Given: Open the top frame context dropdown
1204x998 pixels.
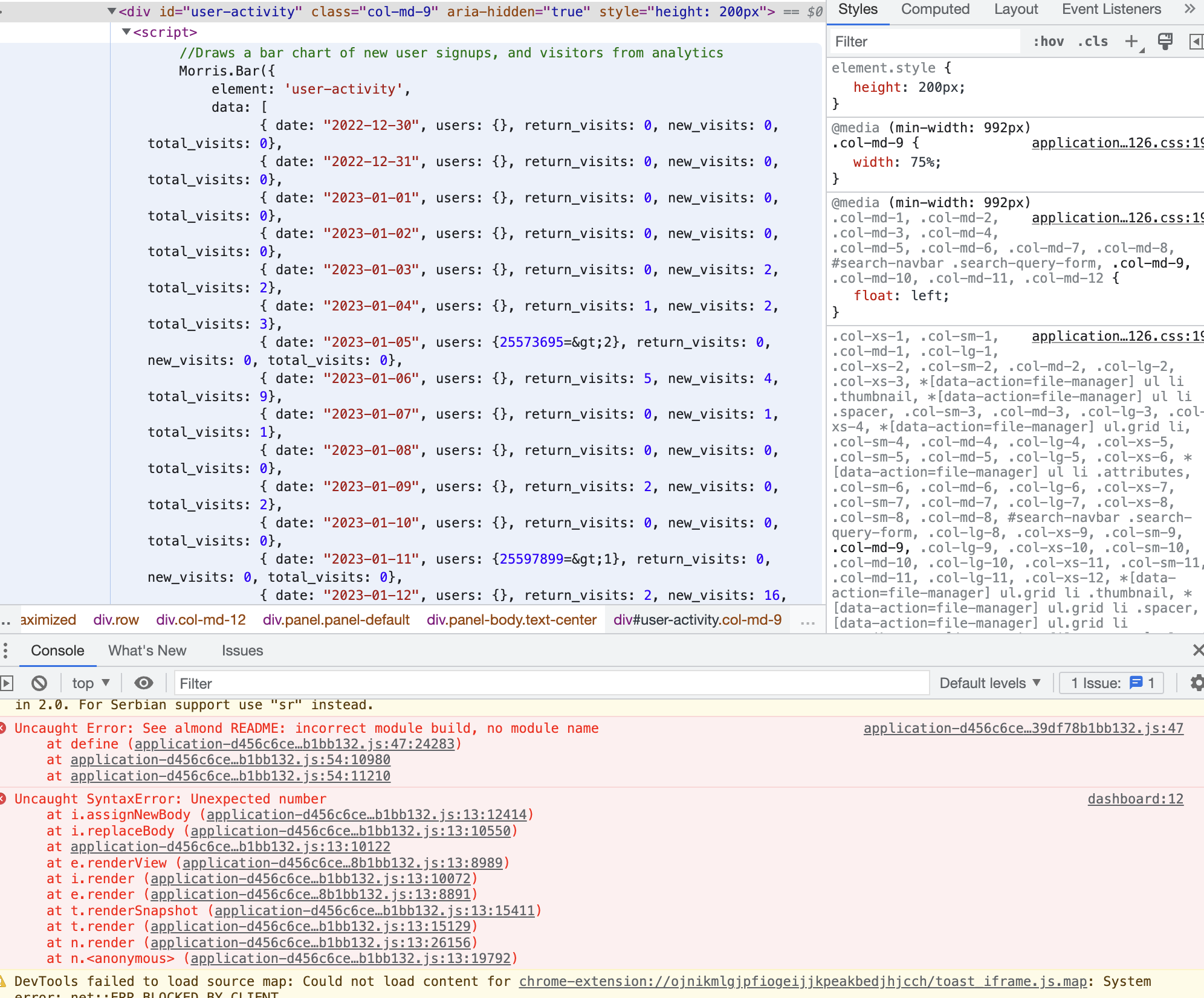Looking at the screenshot, I should [x=90, y=683].
